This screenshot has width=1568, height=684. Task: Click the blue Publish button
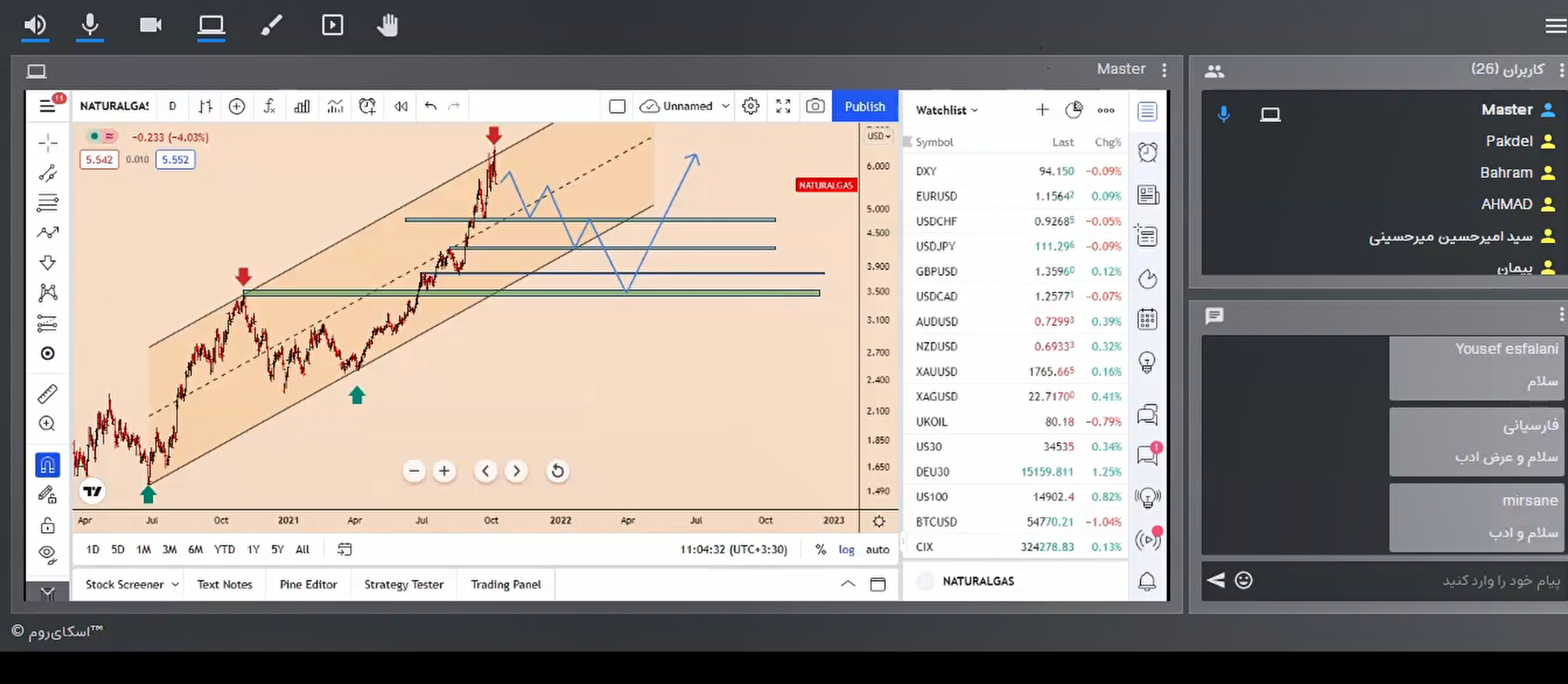[864, 107]
